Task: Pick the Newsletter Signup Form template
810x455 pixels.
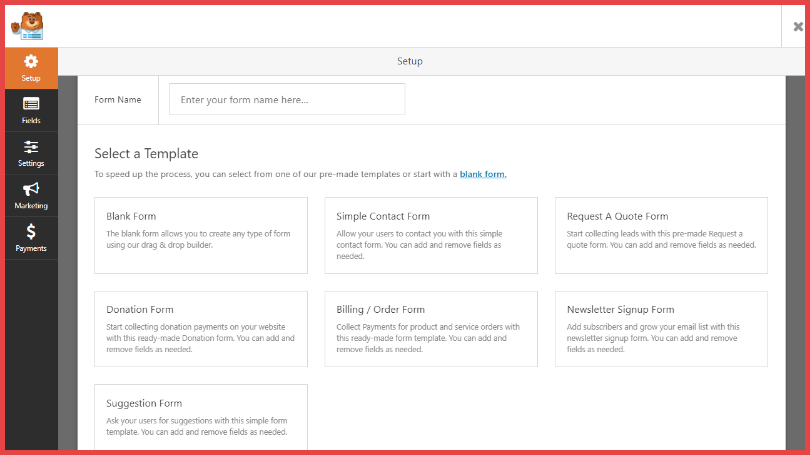Action: (661, 329)
